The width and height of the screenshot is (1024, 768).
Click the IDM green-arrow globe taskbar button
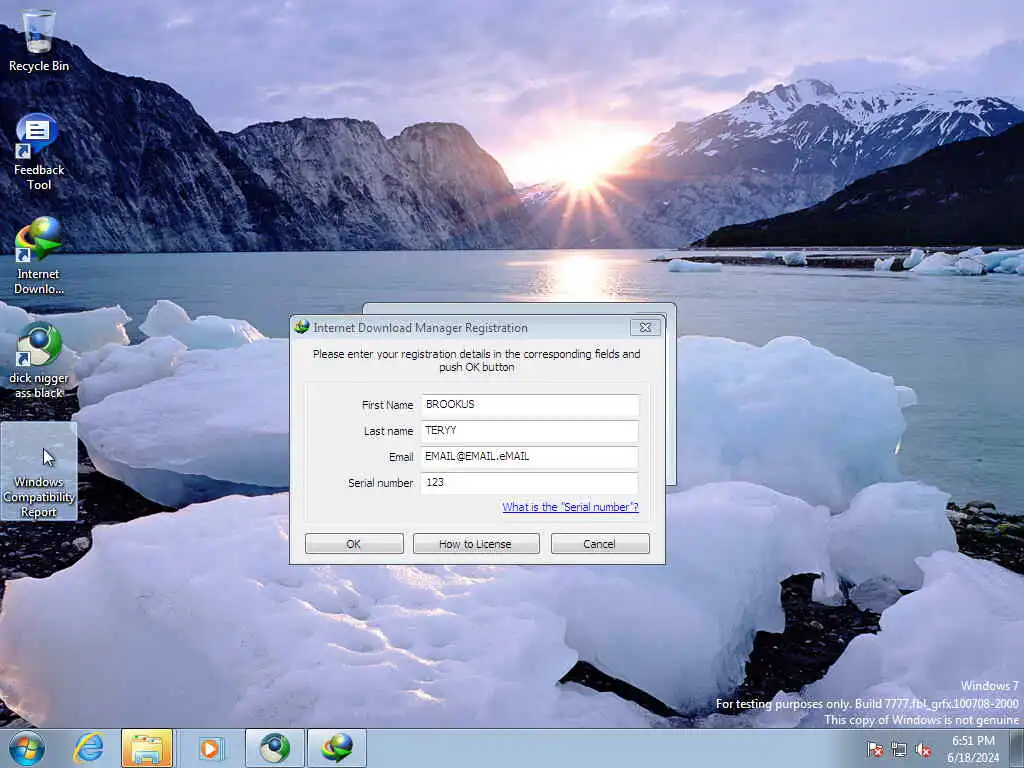(x=336, y=748)
